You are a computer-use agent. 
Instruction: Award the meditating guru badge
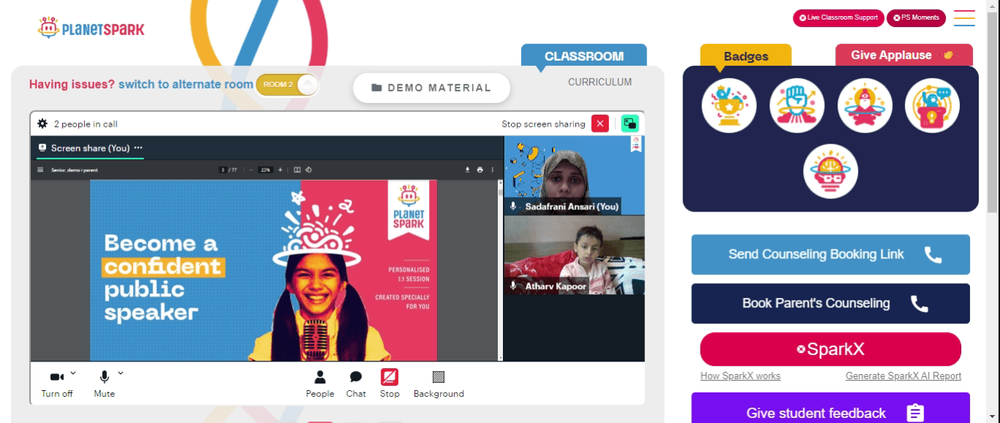864,105
